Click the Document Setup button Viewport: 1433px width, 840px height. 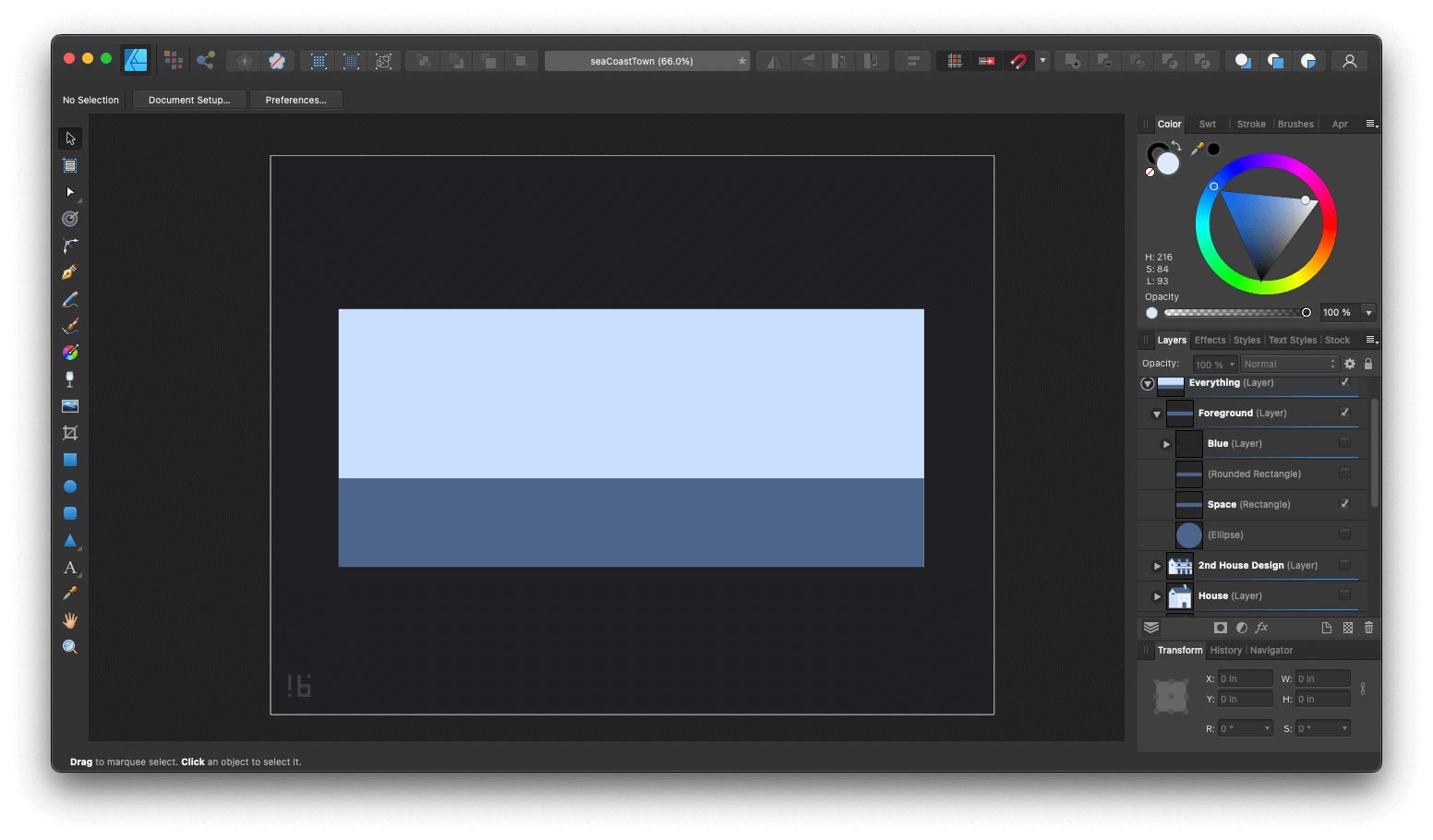tap(189, 100)
